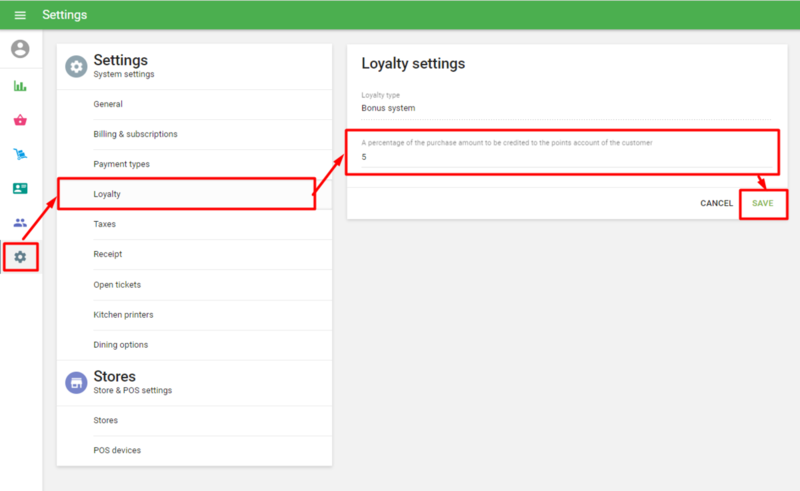Select Kitchen printers option
The width and height of the screenshot is (800, 491).
(123, 314)
